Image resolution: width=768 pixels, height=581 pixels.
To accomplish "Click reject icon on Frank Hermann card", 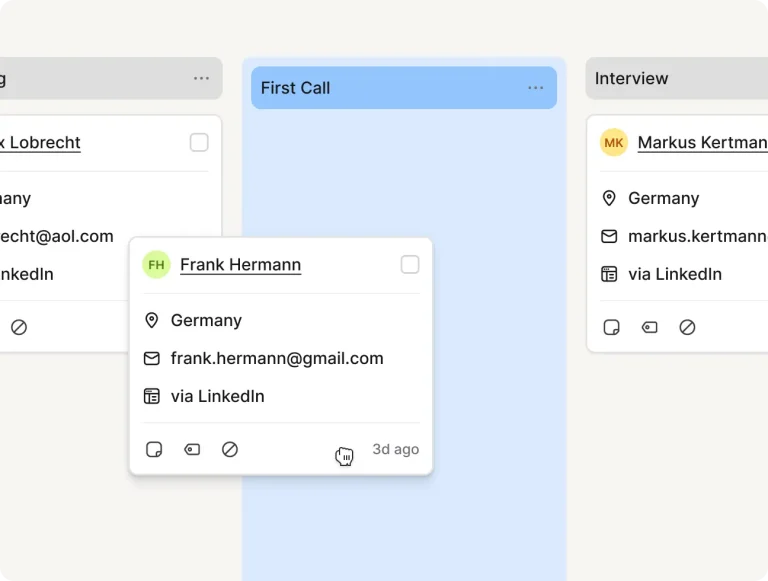I will click(x=230, y=450).
